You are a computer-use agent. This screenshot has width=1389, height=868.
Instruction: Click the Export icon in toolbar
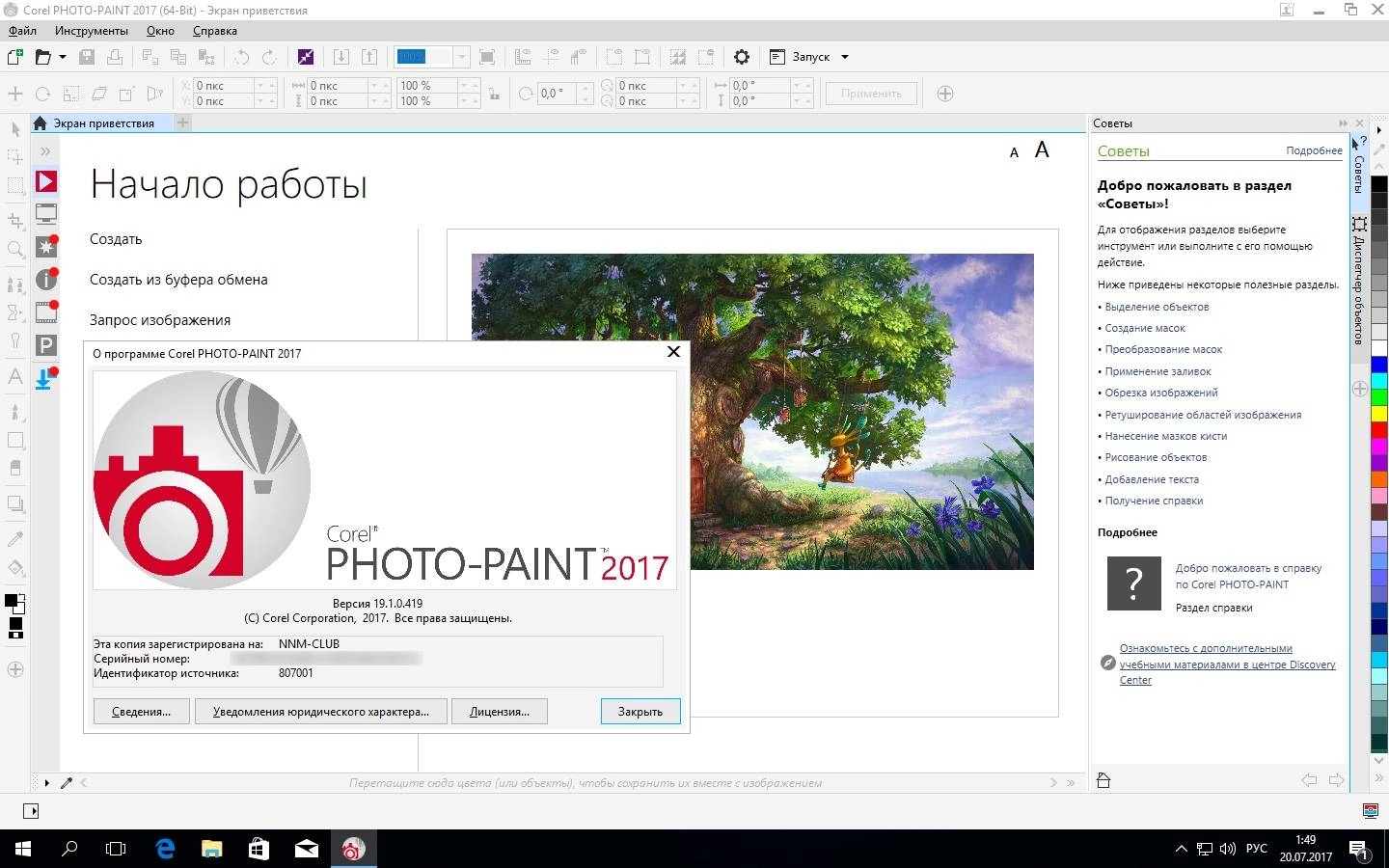368,57
